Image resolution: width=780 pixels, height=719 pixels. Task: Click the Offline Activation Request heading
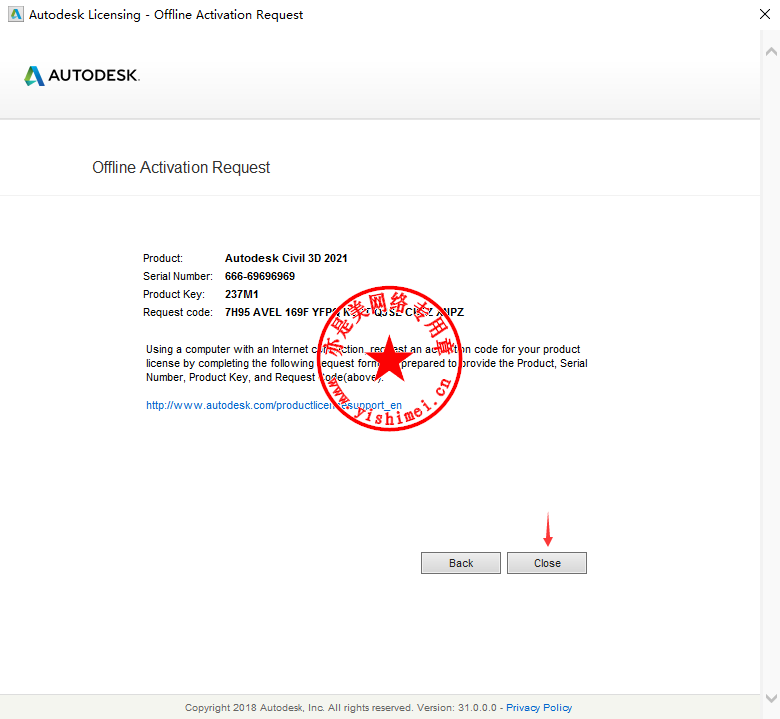click(181, 167)
